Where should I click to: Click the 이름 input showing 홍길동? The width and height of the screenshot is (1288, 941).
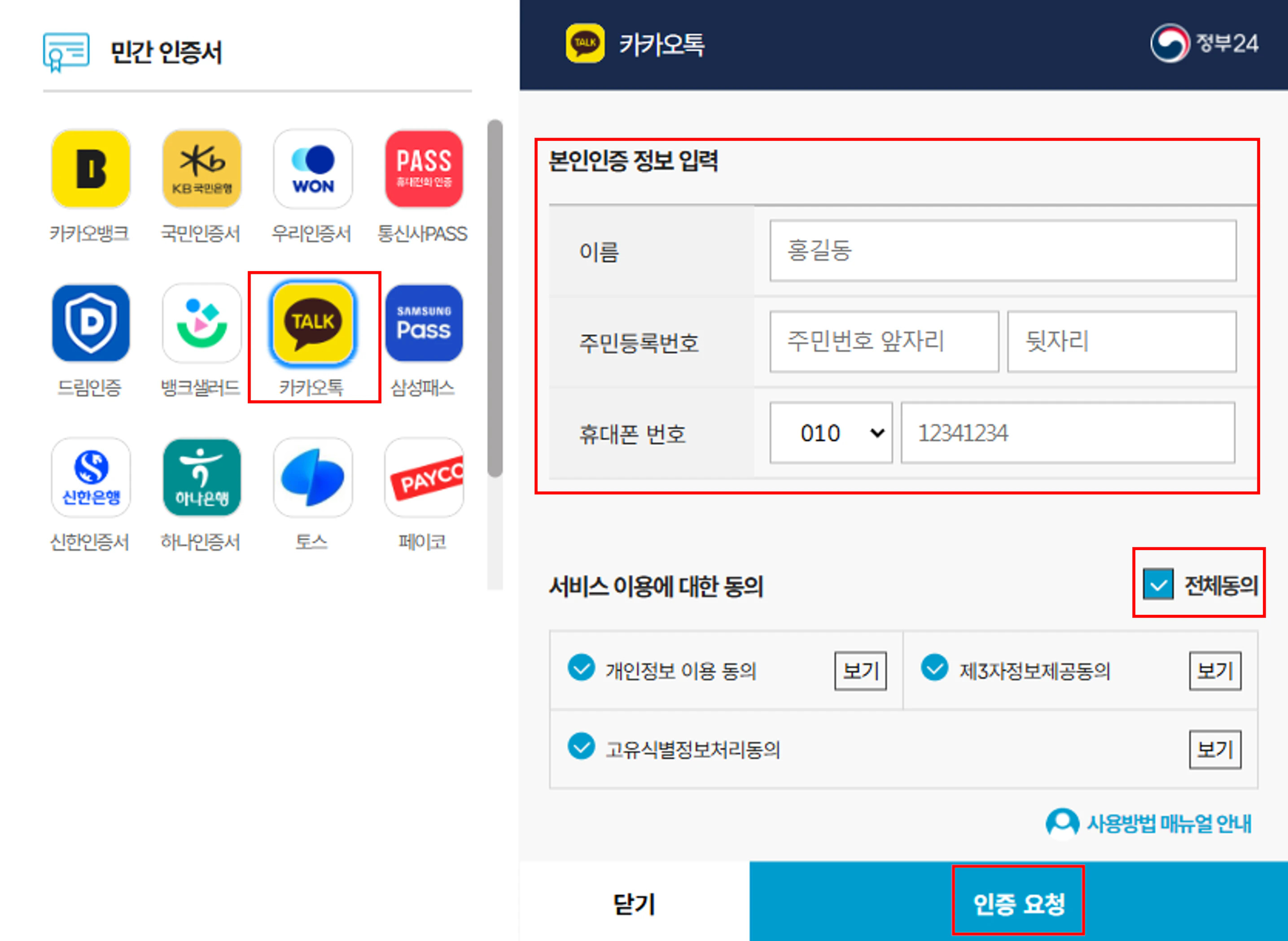pos(1004,251)
